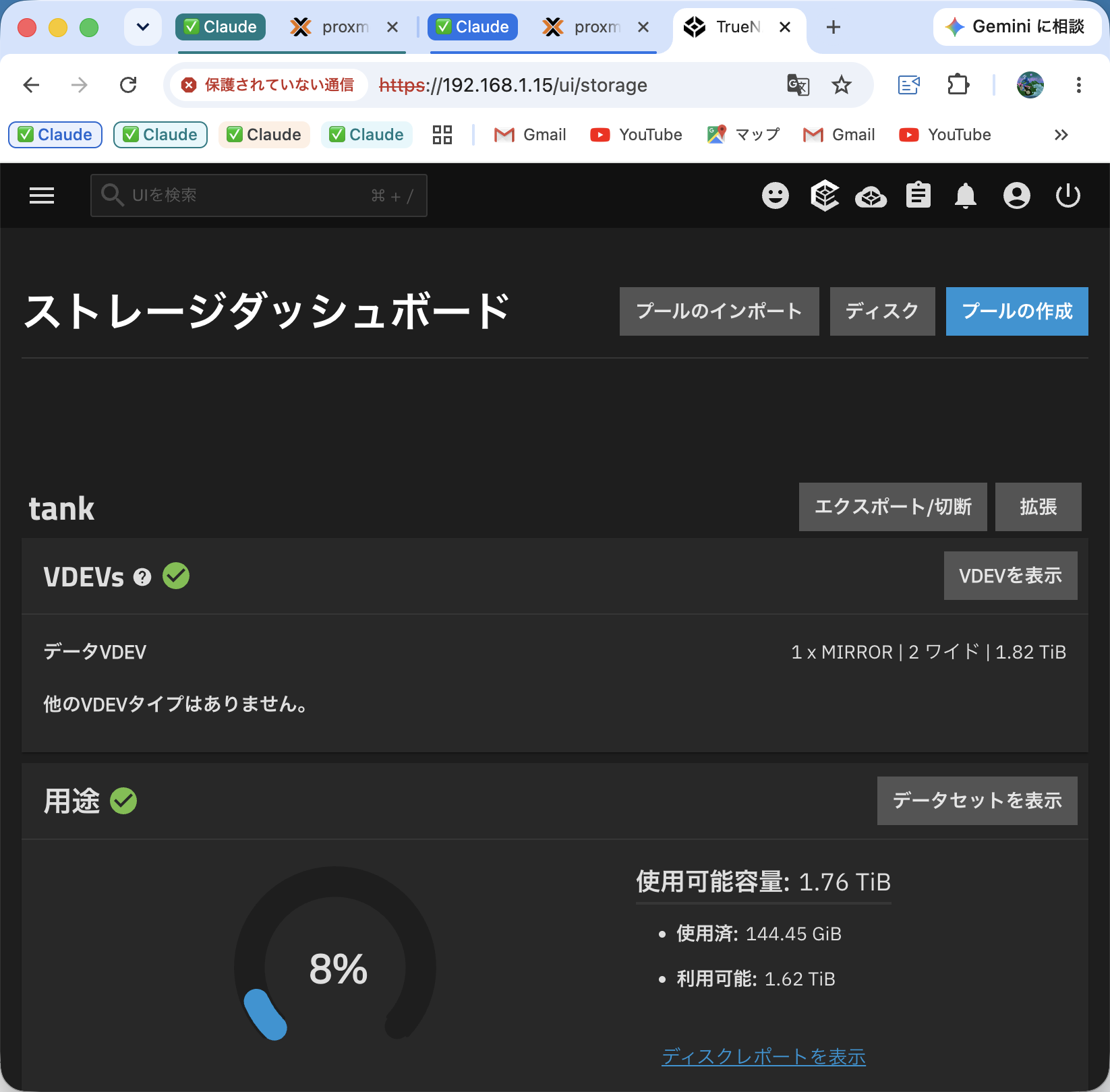Click the Google Translate icon in address bar
Screen dimensions: 1110x1092
coord(798,85)
